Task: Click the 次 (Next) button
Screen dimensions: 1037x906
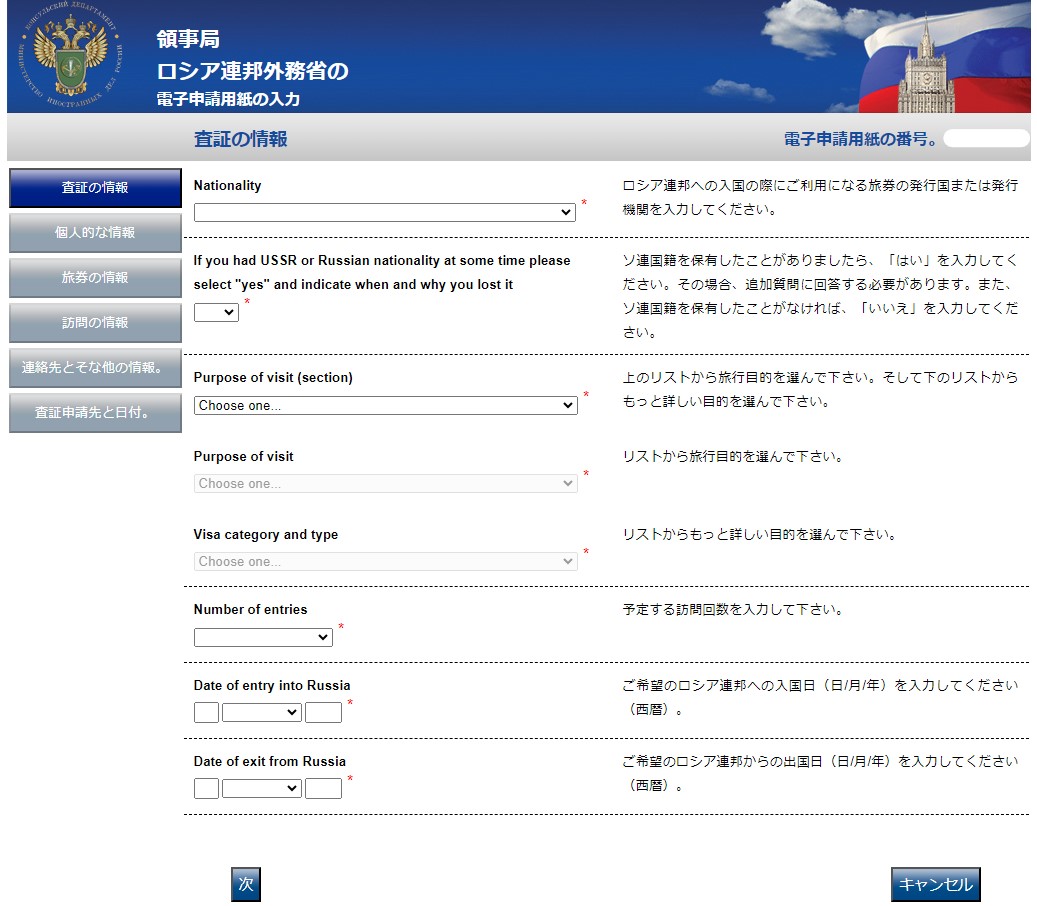Action: tap(246, 884)
